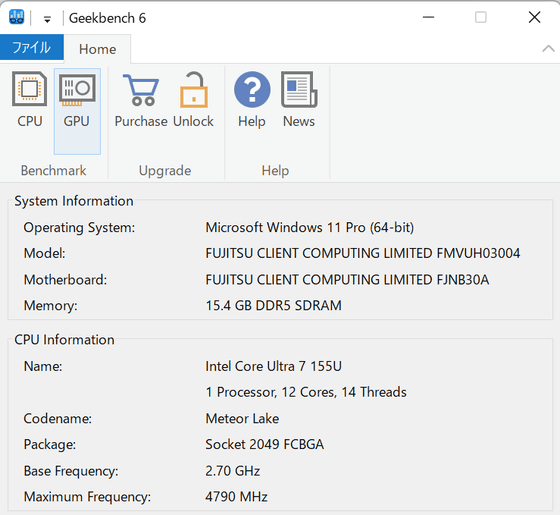Viewport: 560px width, 515px height.
Task: Click the System Information group heading
Action: click(x=74, y=201)
